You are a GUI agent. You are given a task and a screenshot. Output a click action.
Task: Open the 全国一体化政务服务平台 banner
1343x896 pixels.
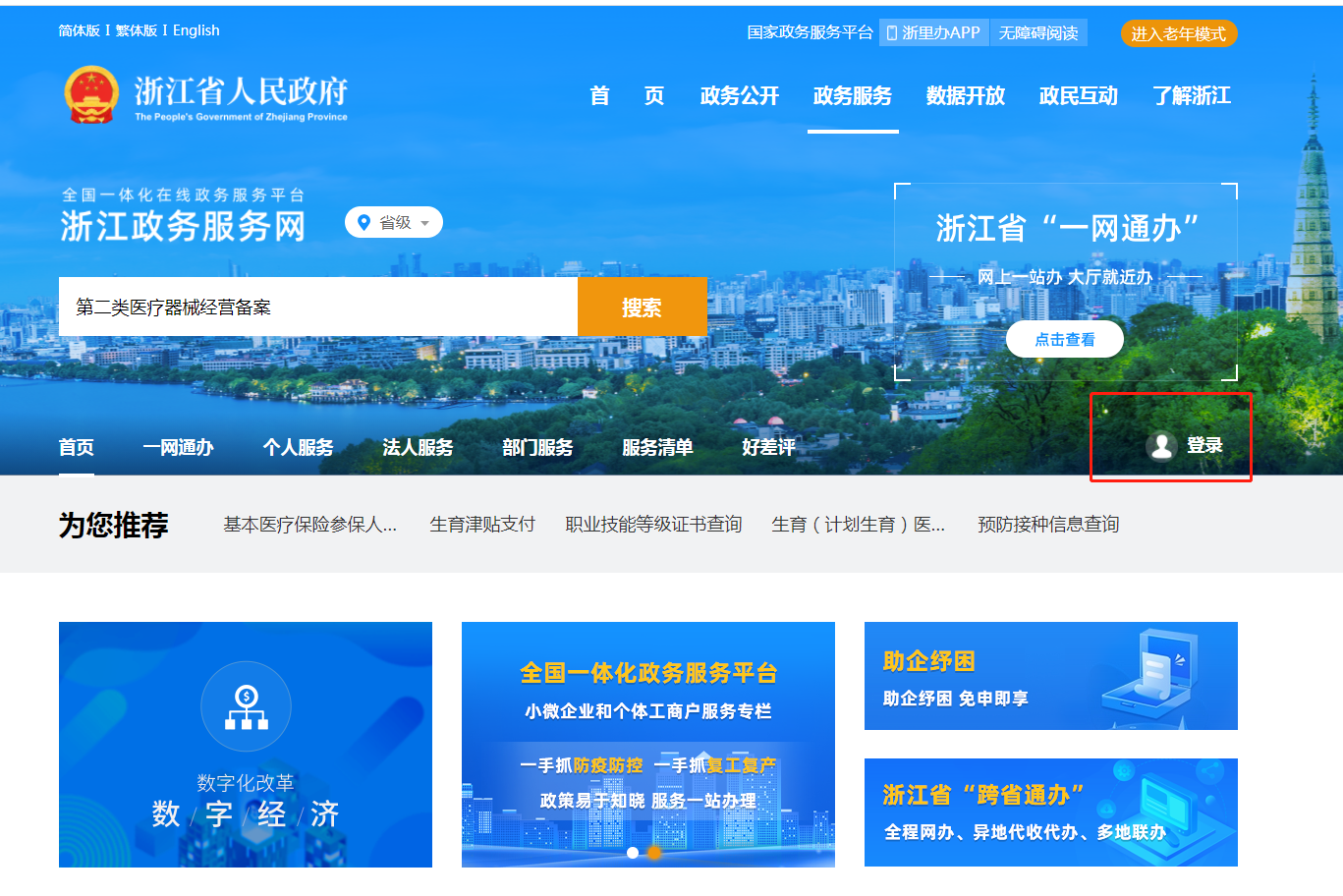(x=648, y=745)
